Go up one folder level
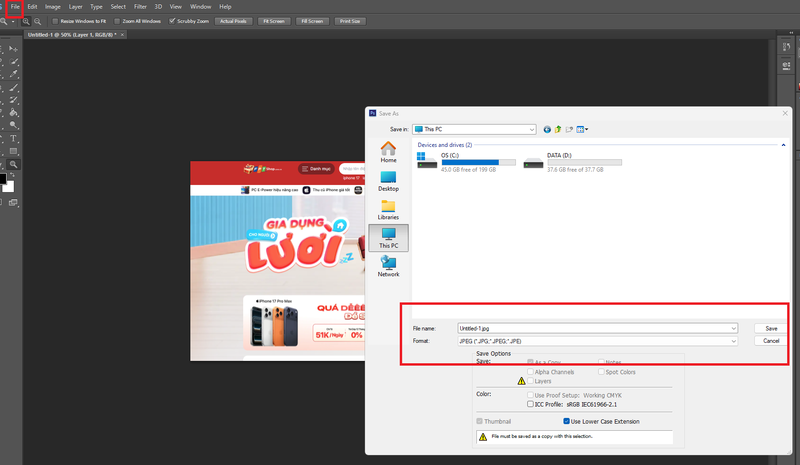Image resolution: width=800 pixels, height=465 pixels. coord(558,130)
